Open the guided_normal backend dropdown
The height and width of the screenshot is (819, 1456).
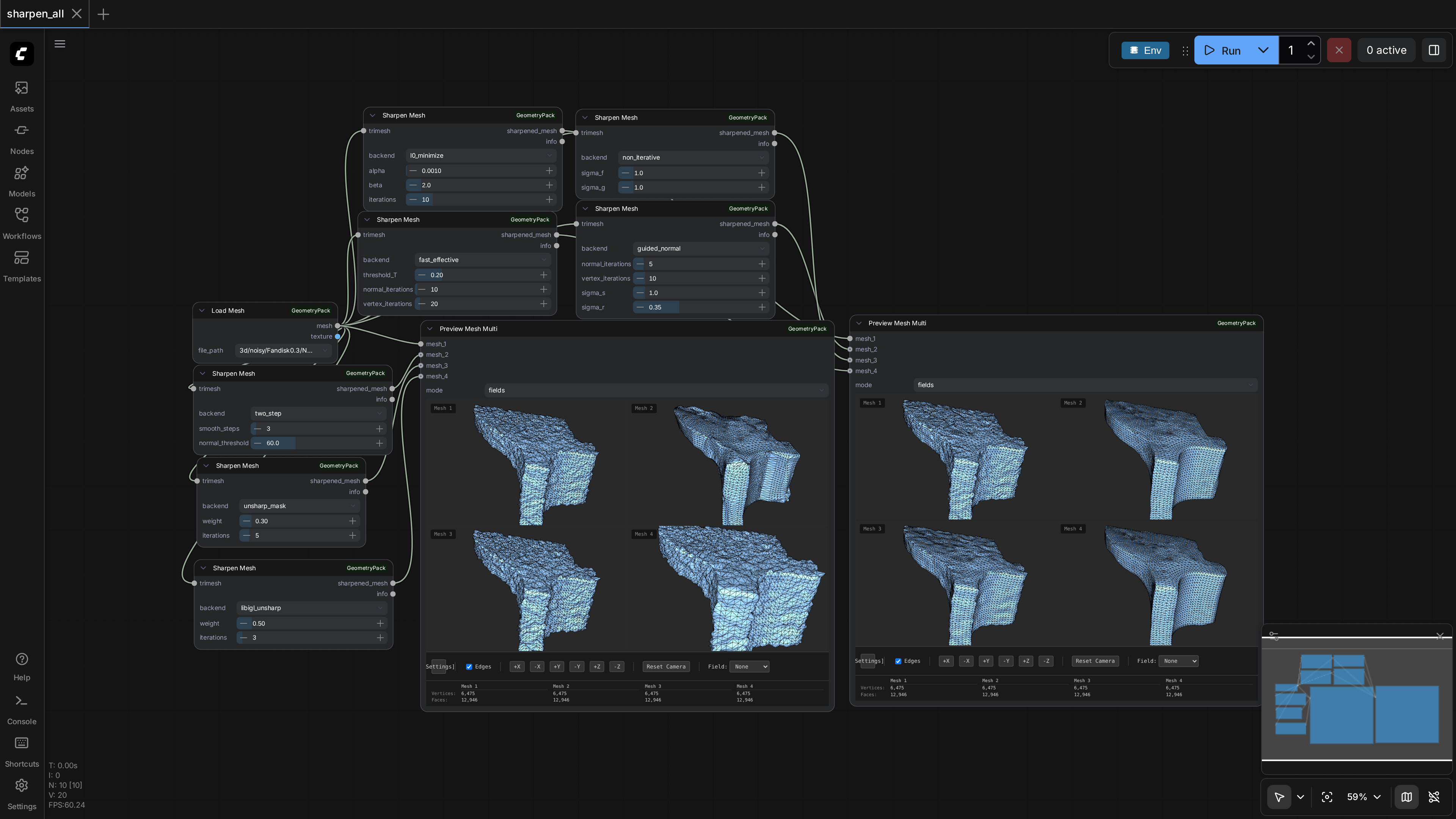click(701, 248)
